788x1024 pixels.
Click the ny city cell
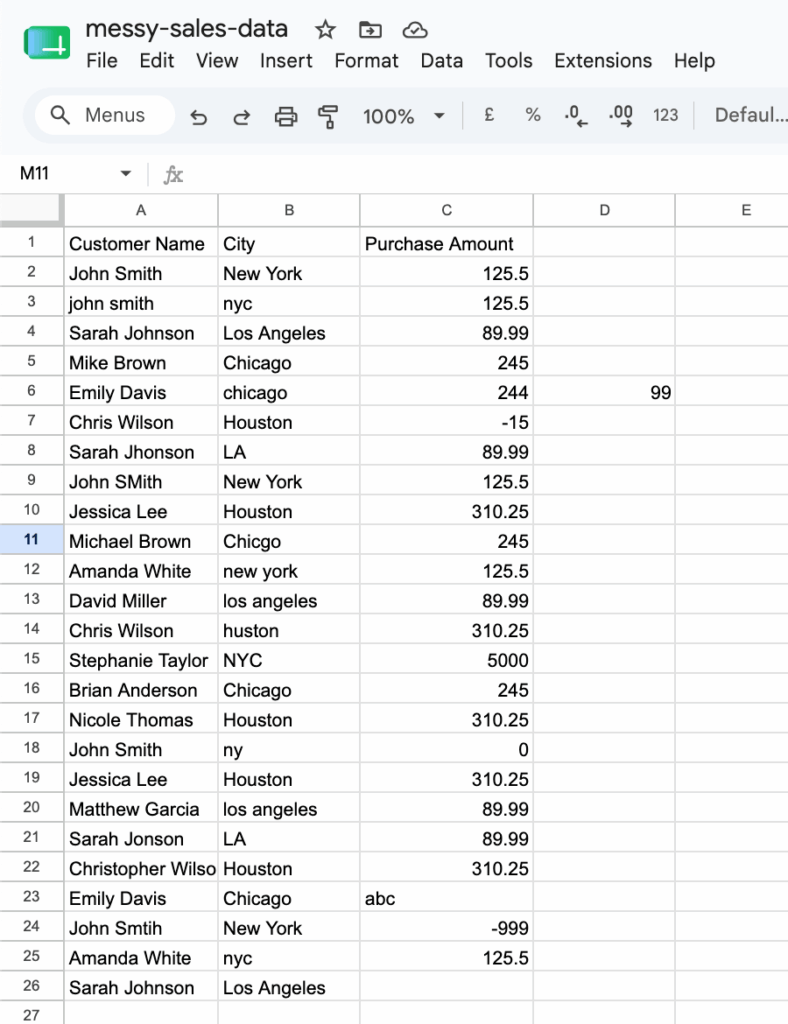289,750
